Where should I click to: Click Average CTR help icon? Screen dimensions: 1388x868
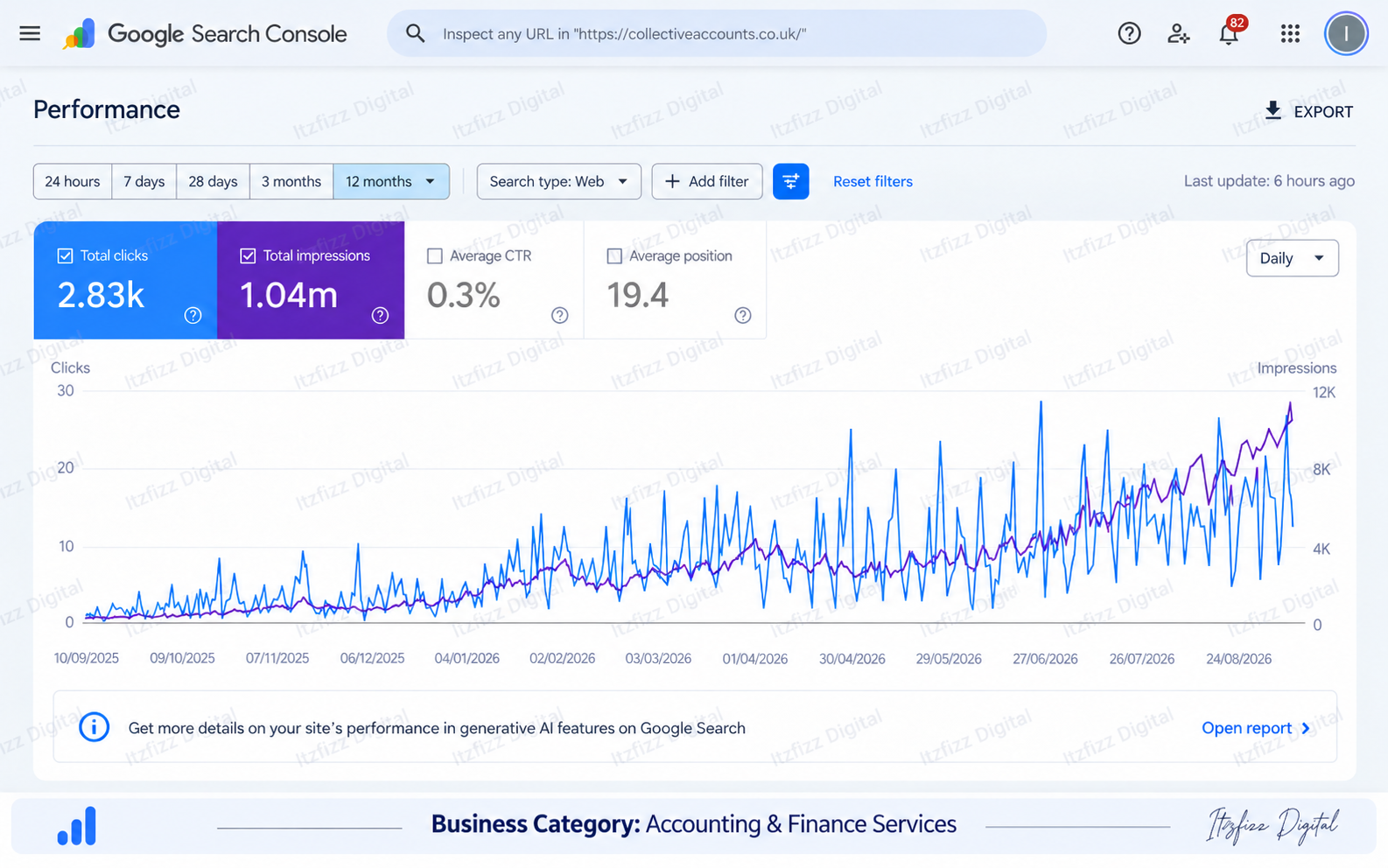tap(560, 315)
